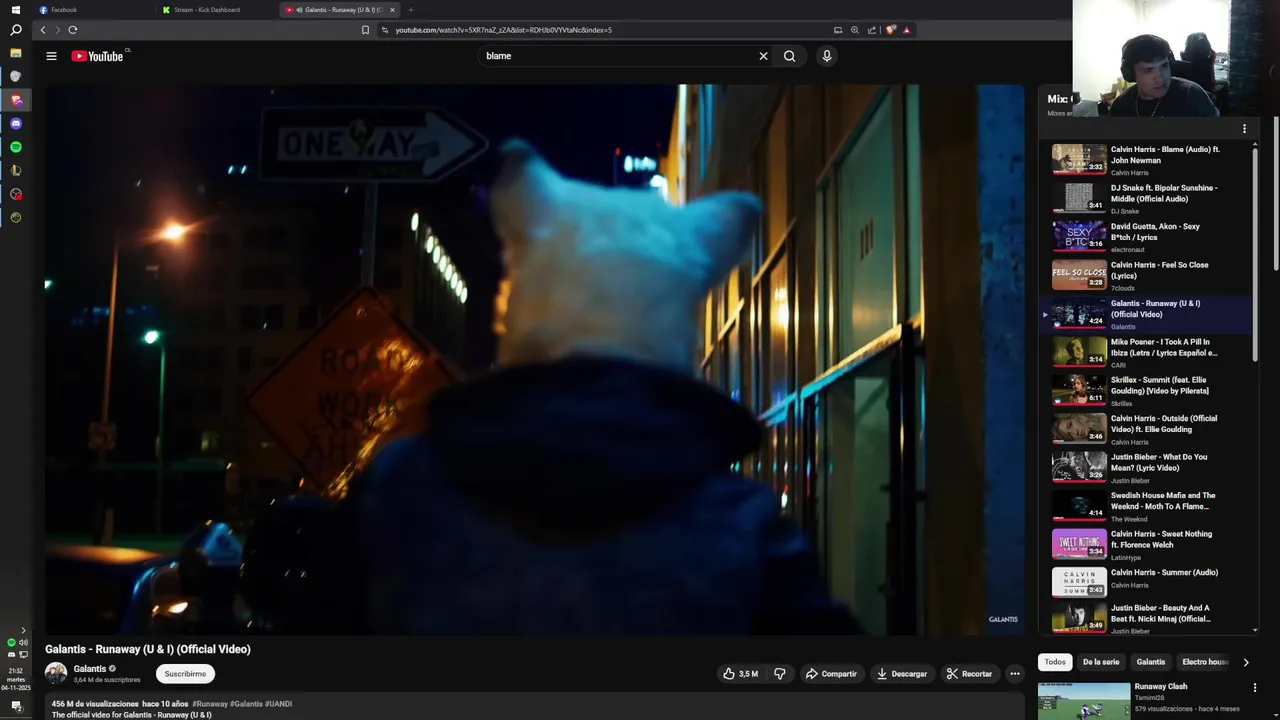This screenshot has height=720, width=1280.
Task: Click the picture-in-picture icon in the address bar
Action: point(838,30)
